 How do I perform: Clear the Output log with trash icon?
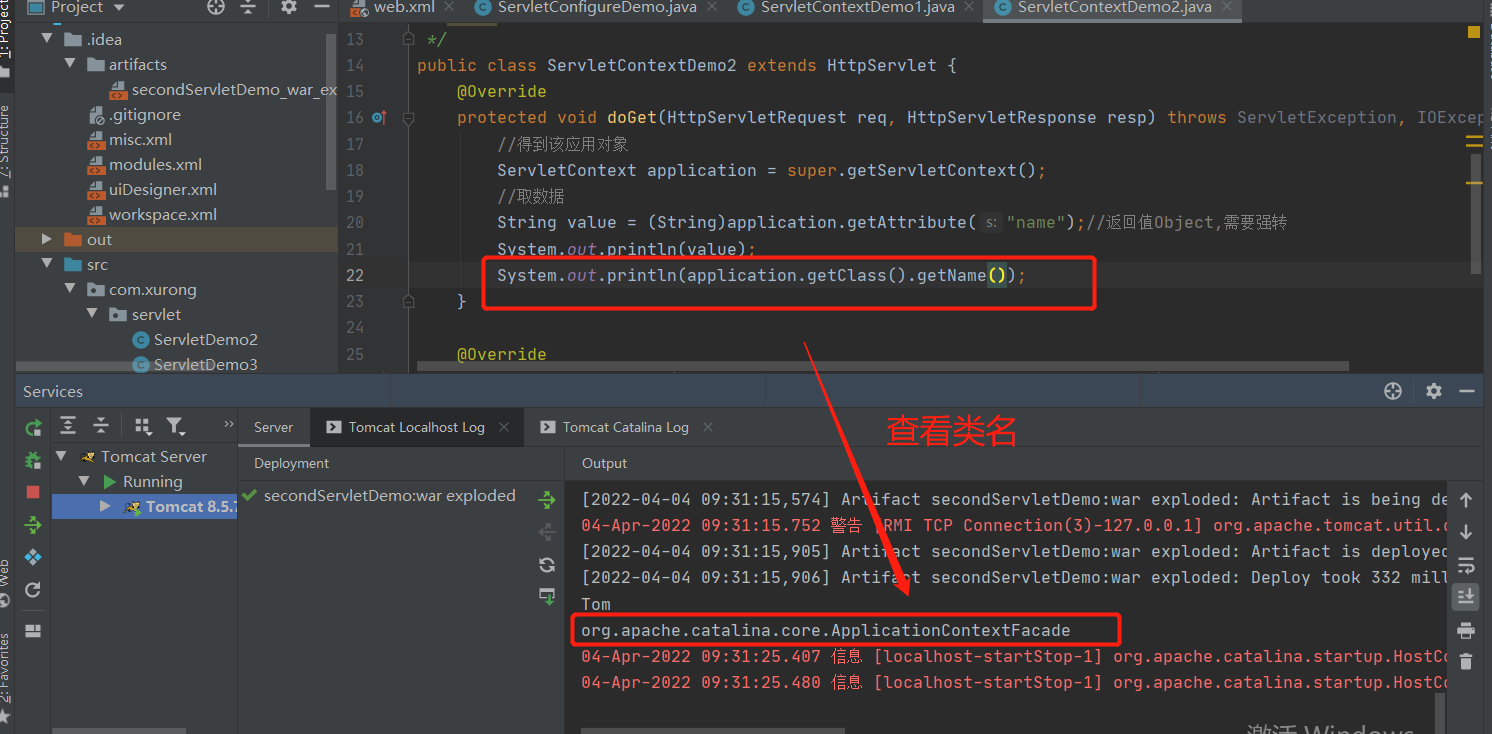1466,662
